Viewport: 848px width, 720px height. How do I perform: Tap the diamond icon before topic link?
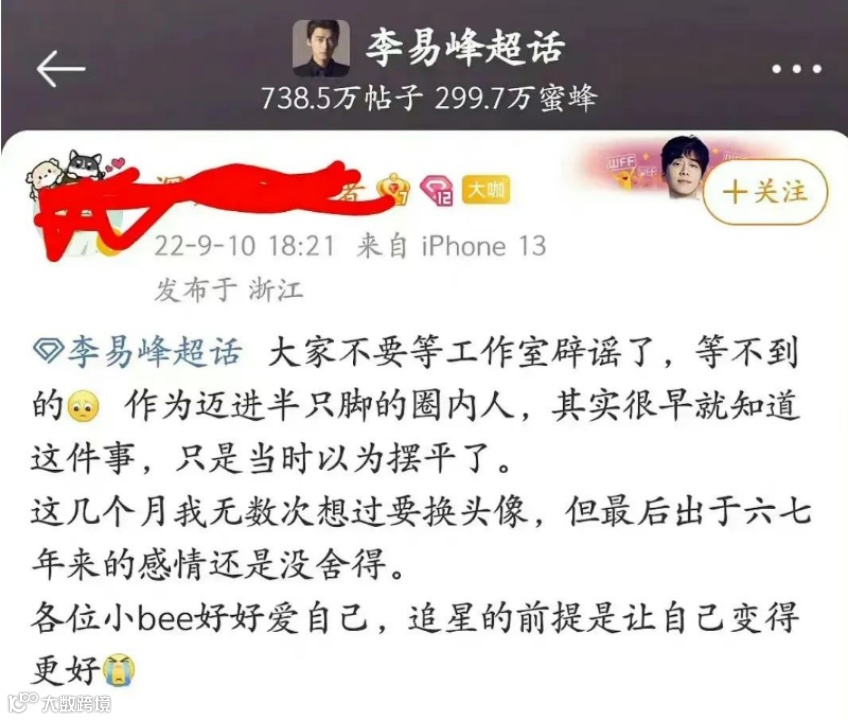click(48, 350)
